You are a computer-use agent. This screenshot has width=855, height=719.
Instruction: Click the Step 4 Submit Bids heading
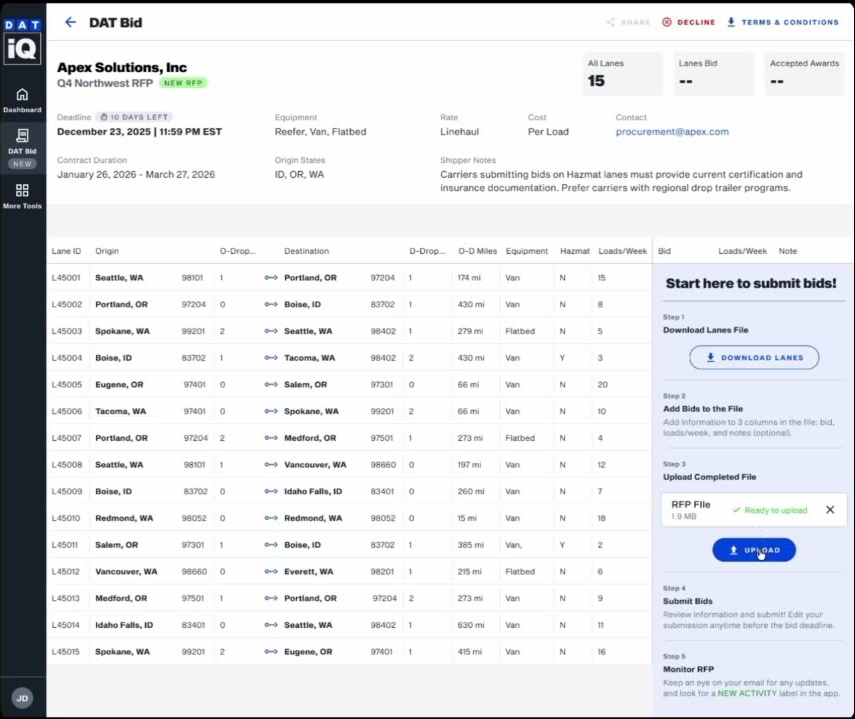pyautogui.click(x=687, y=601)
